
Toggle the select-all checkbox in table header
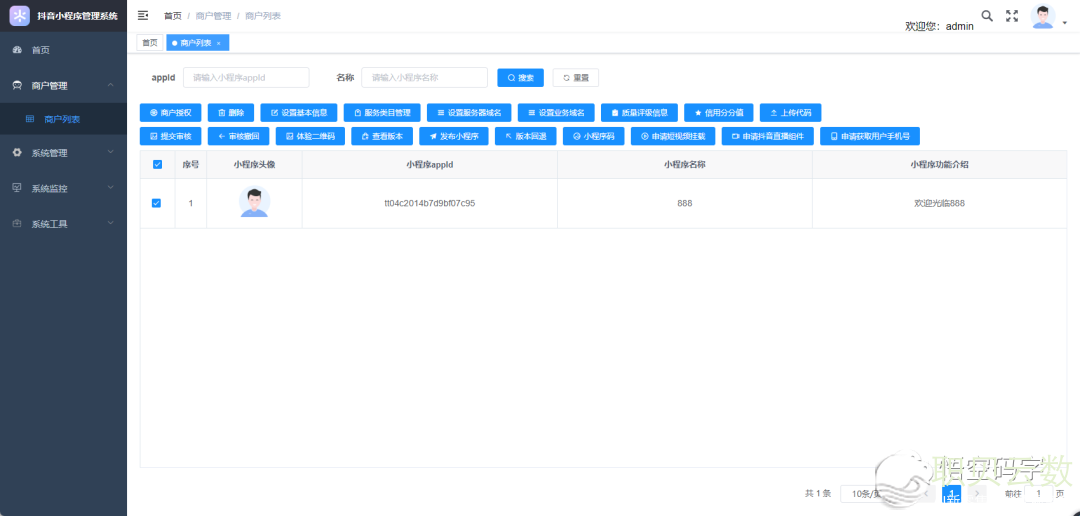coord(157,165)
